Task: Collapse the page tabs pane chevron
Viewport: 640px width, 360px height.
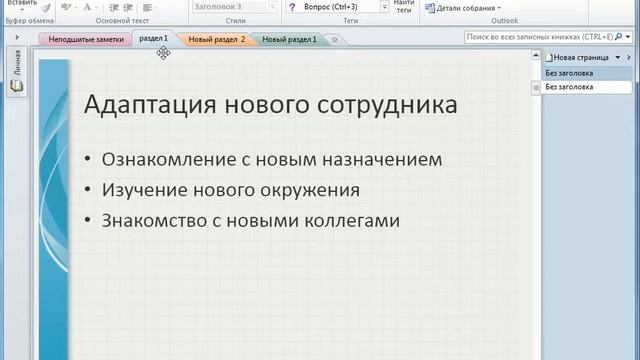Action: (x=629, y=58)
